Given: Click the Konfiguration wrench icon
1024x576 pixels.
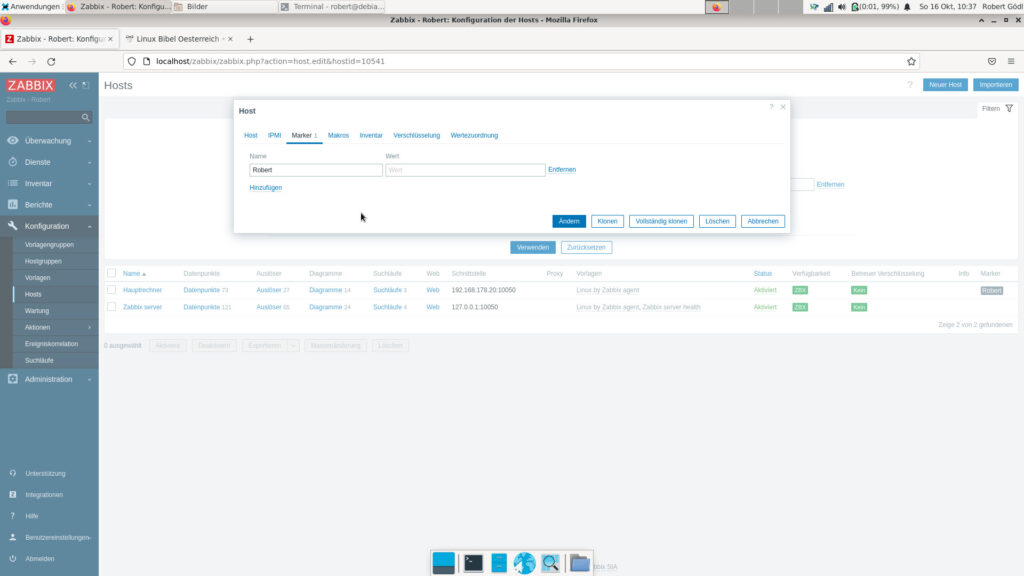Looking at the screenshot, I should click(x=12, y=226).
